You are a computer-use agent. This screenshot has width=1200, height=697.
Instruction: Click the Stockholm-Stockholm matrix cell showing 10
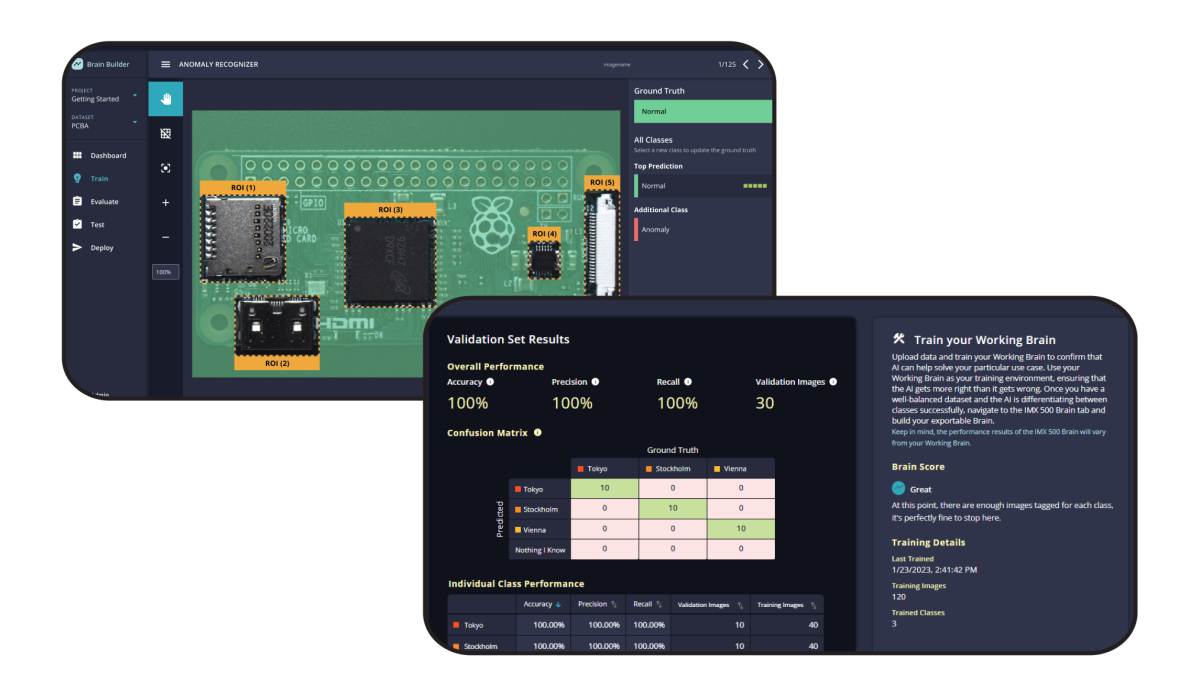pyautogui.click(x=673, y=508)
